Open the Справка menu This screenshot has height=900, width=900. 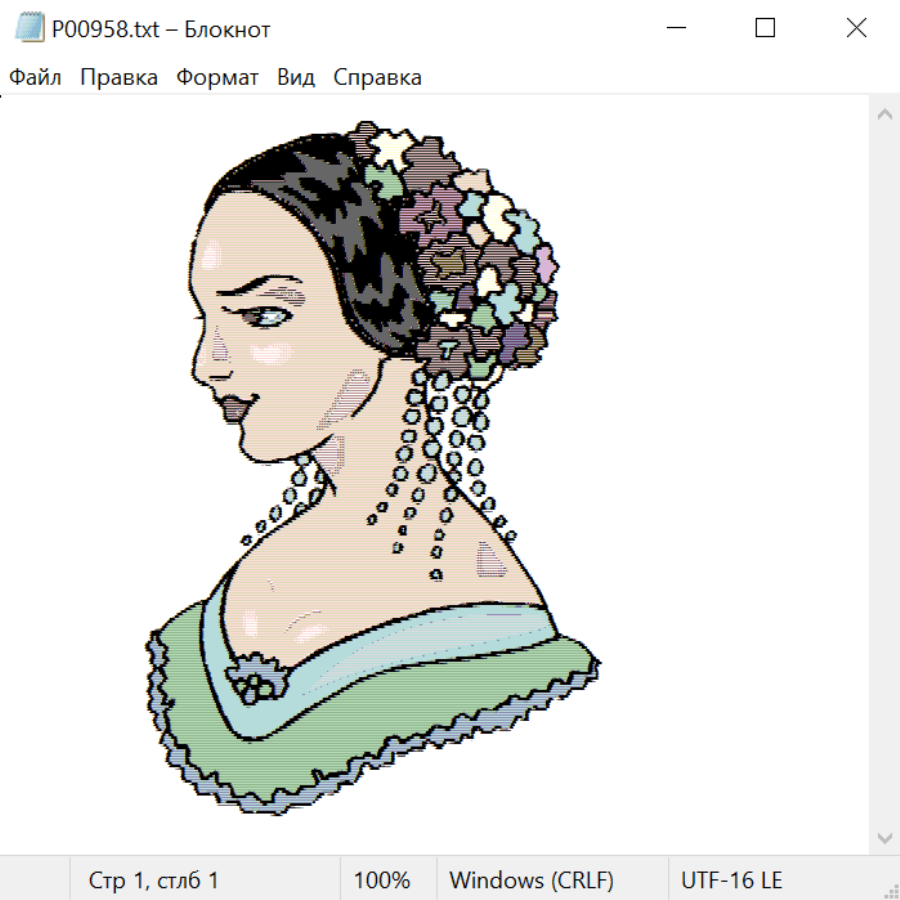(x=377, y=78)
